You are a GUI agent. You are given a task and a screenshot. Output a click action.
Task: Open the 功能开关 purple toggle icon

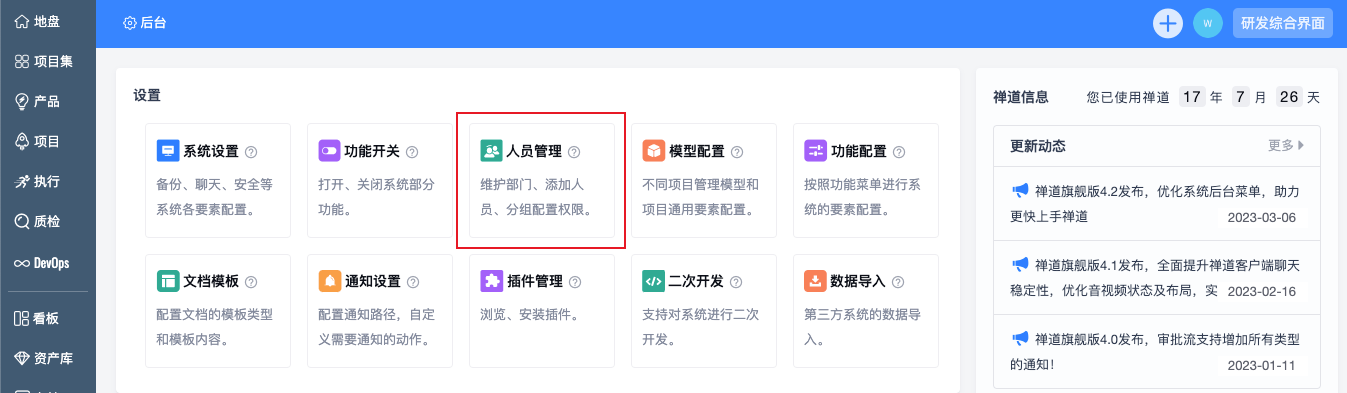click(330, 152)
